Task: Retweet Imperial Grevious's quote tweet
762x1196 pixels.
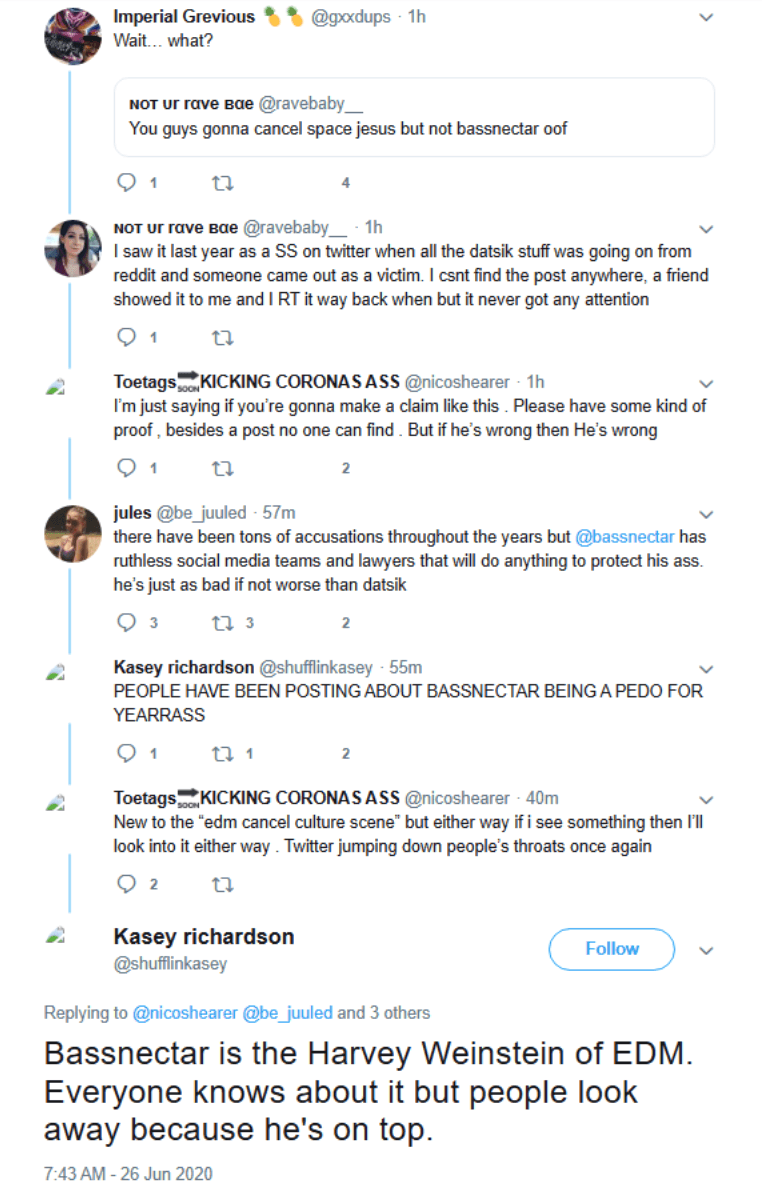Action: (x=223, y=183)
